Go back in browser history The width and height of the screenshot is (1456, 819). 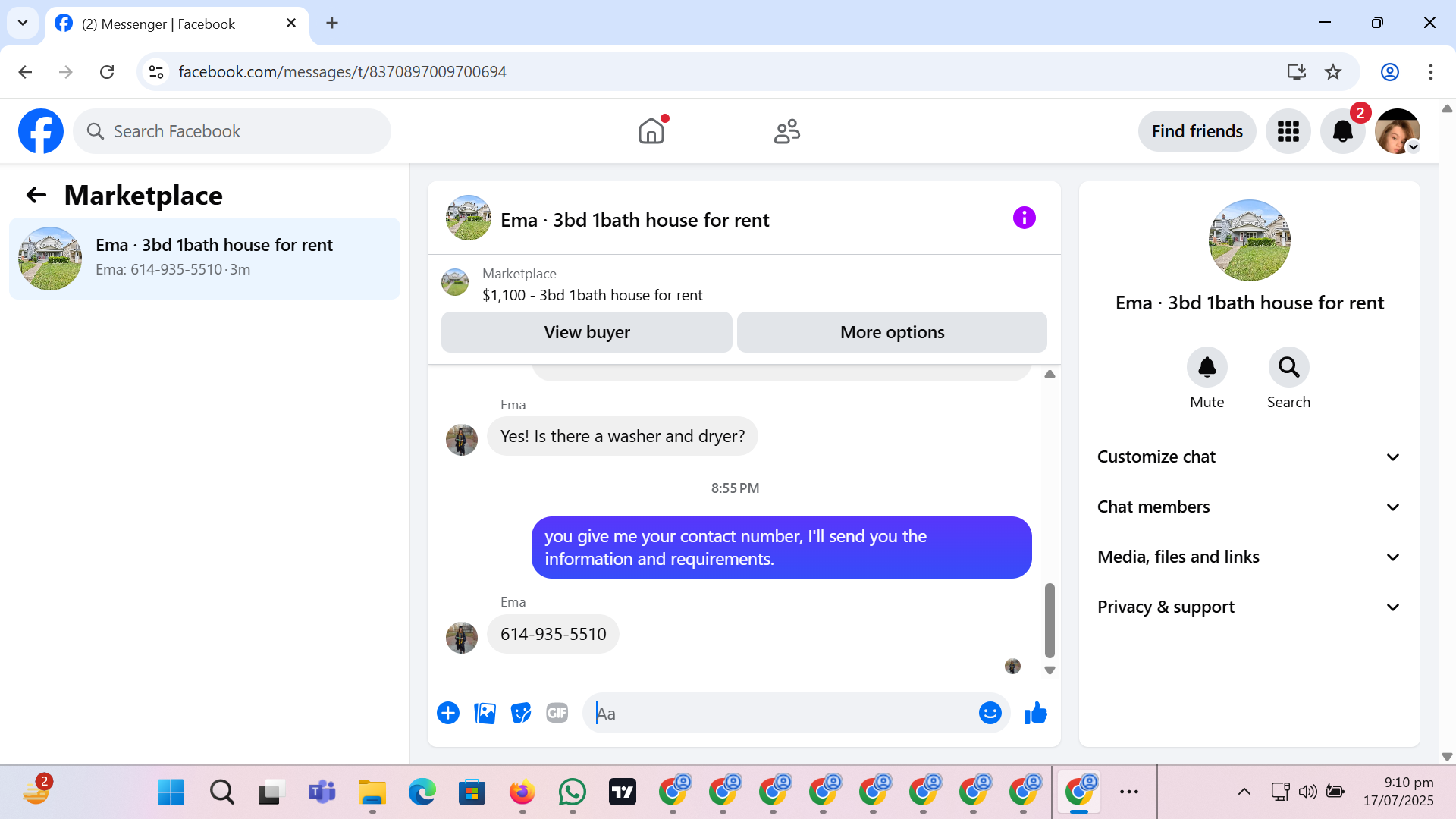click(25, 72)
